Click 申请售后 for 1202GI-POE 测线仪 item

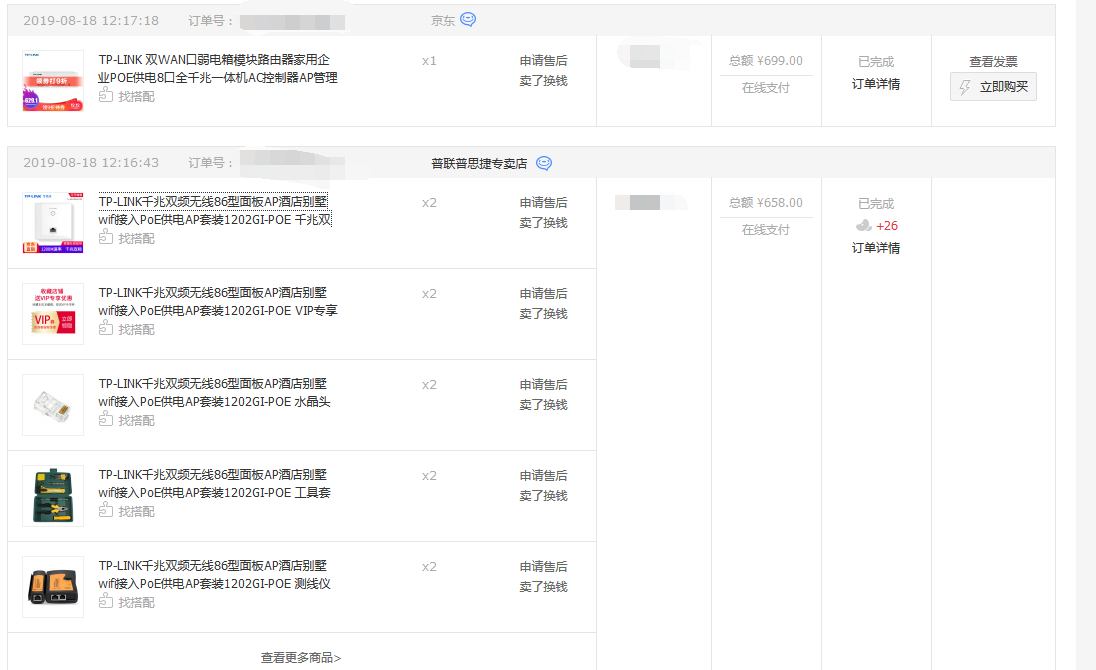coord(543,566)
